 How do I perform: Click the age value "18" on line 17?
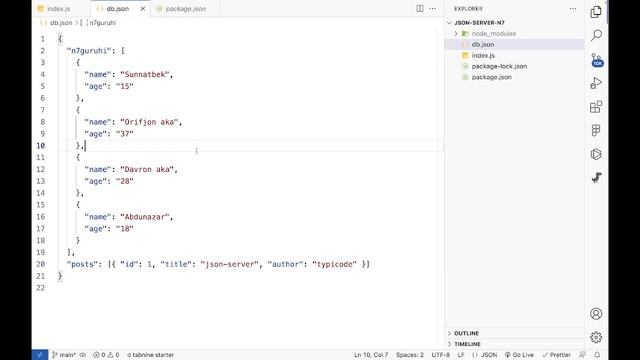(124, 229)
